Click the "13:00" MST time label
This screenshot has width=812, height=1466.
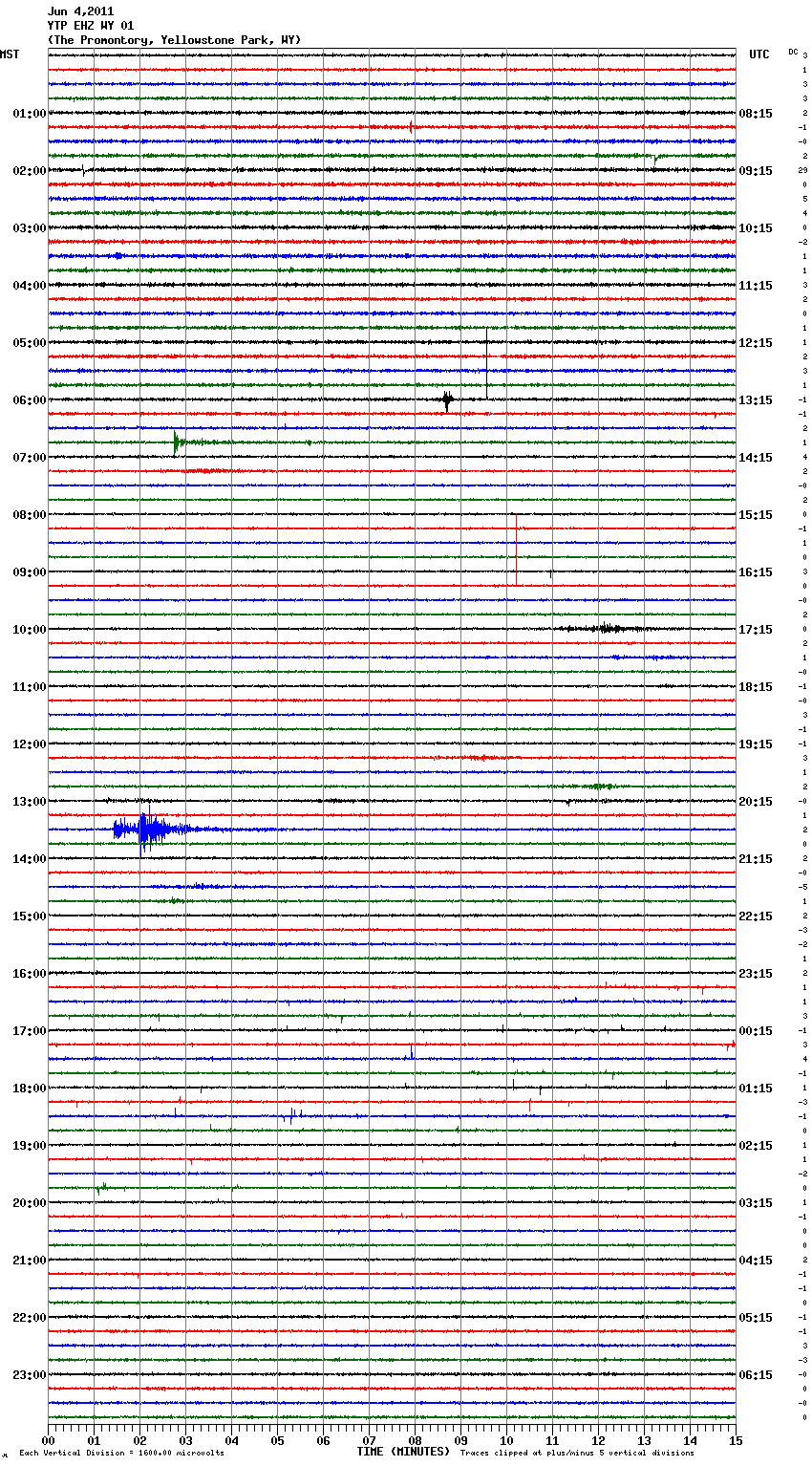tap(30, 802)
